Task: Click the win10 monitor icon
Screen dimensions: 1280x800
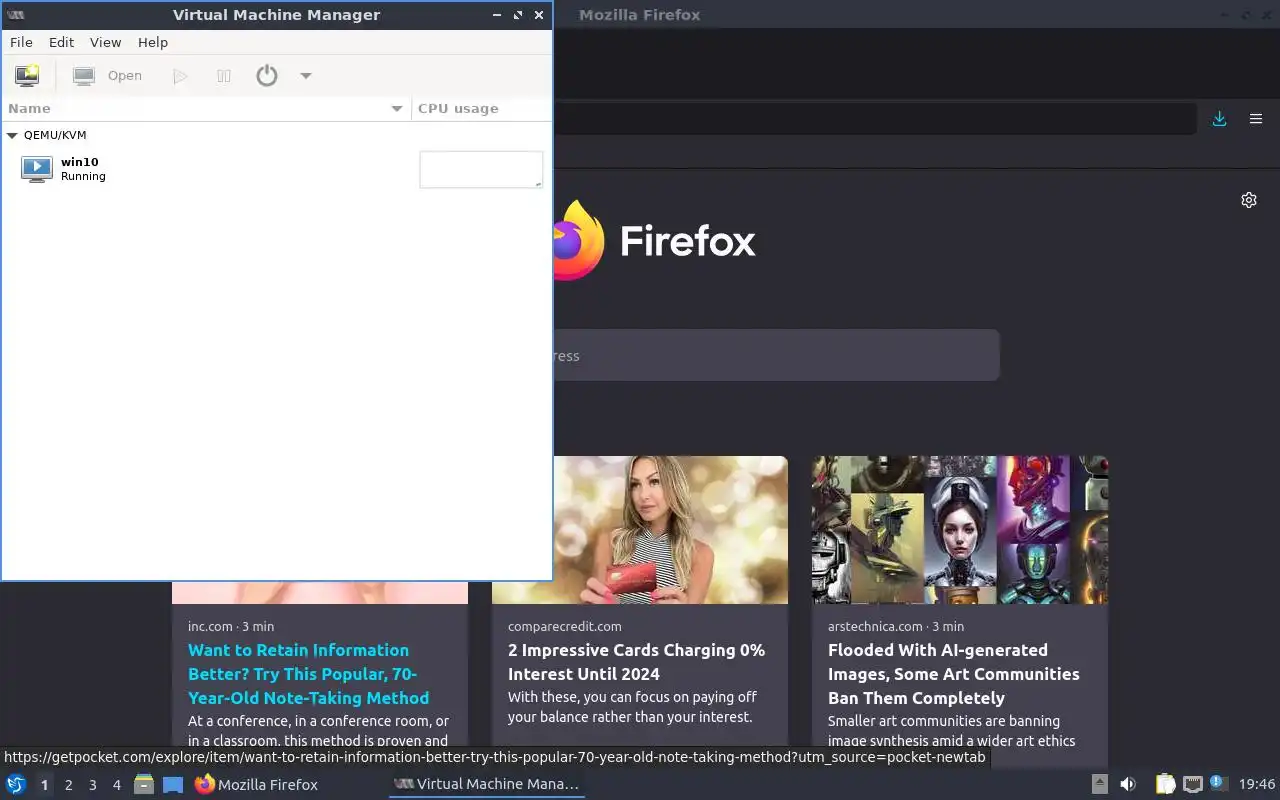Action: (37, 169)
